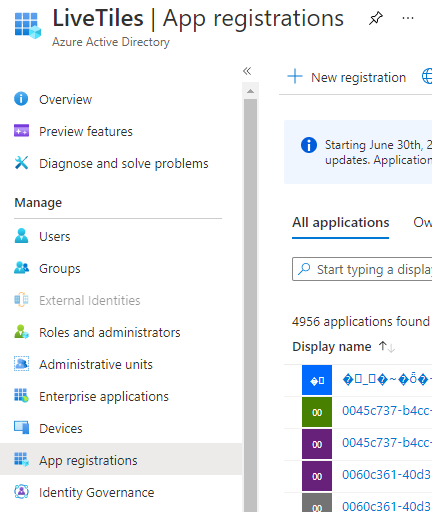Click the sidebar scrollbar up arrow
Image resolution: width=432 pixels, height=512 pixels.
tap(251, 91)
